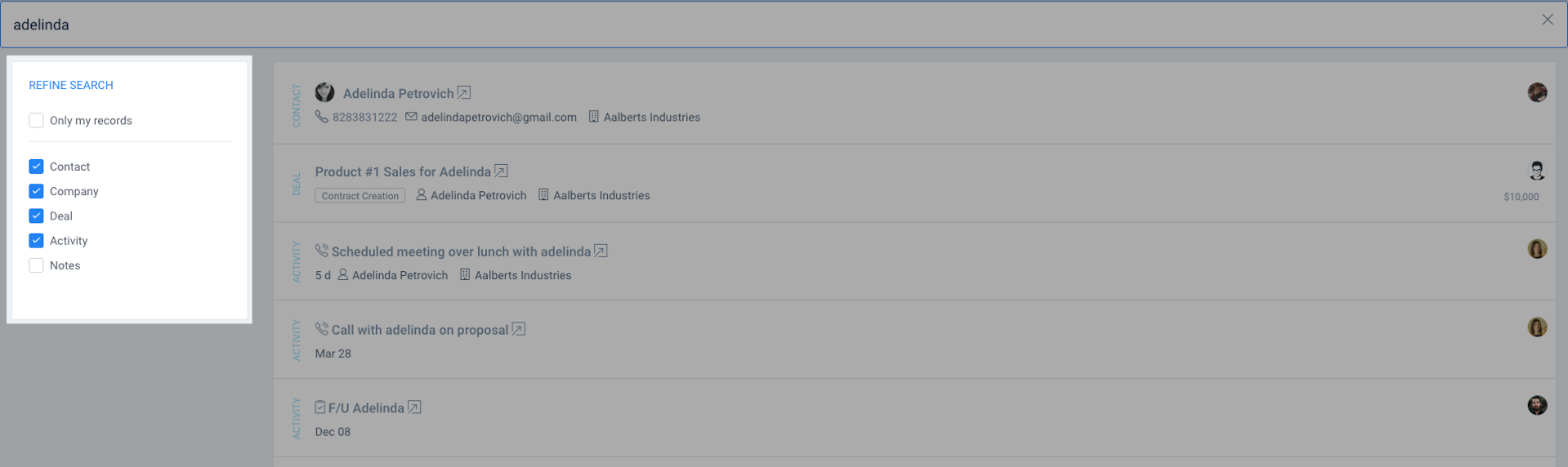This screenshot has width=1568, height=467.
Task: Click the email envelope icon for adelindapetrovich@gmail.com
Action: click(x=411, y=117)
